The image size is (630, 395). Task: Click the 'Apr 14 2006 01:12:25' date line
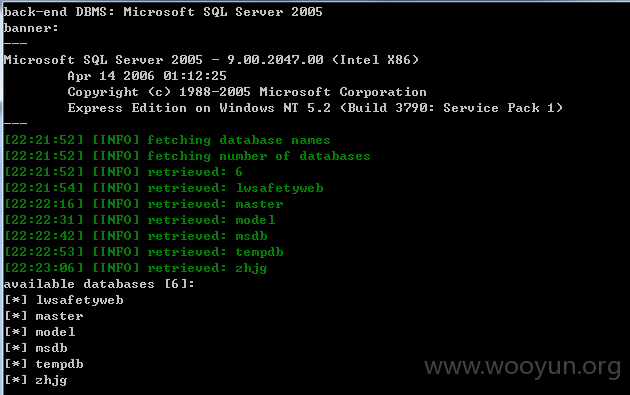(147, 76)
